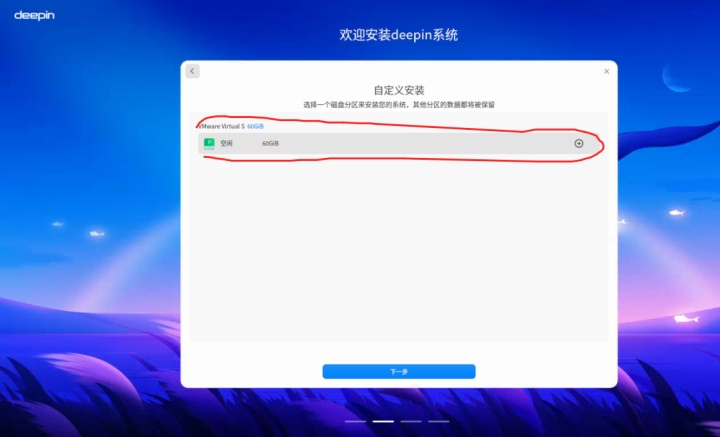Image resolution: width=720 pixels, height=437 pixels.
Task: Click the green partition icon
Action: coord(209,143)
